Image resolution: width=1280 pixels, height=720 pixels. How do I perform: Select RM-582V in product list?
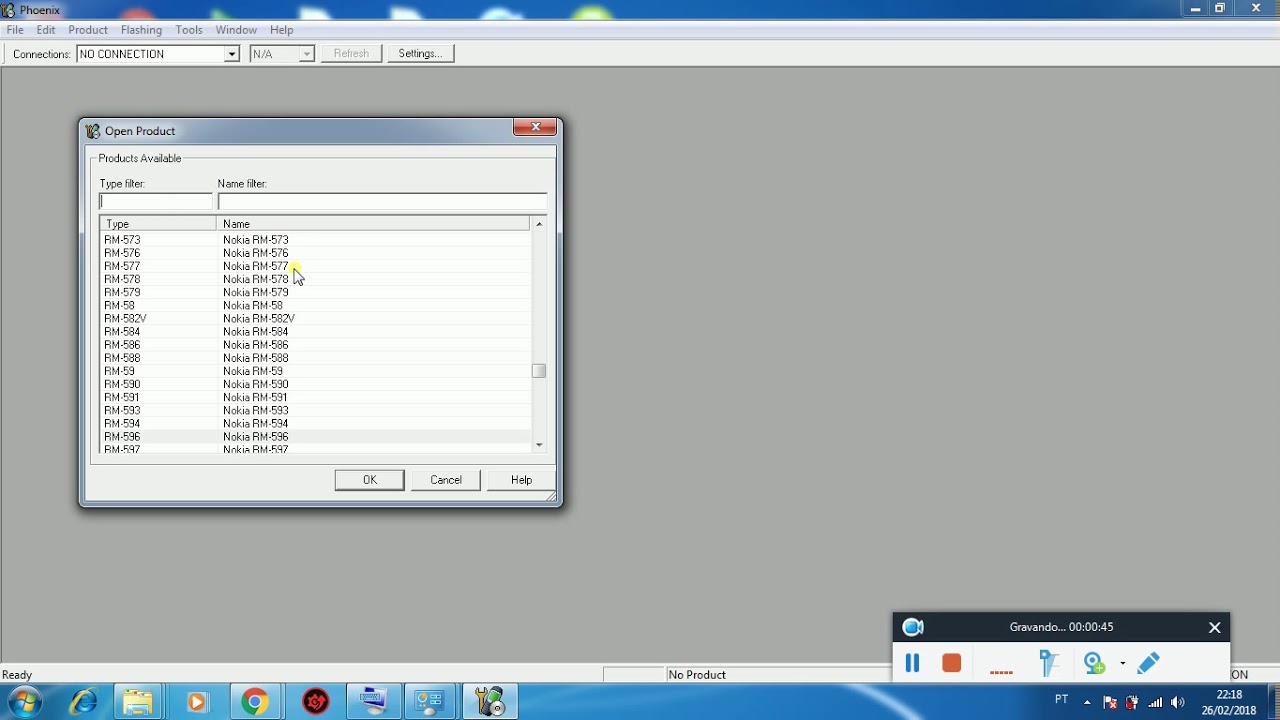coord(315,318)
